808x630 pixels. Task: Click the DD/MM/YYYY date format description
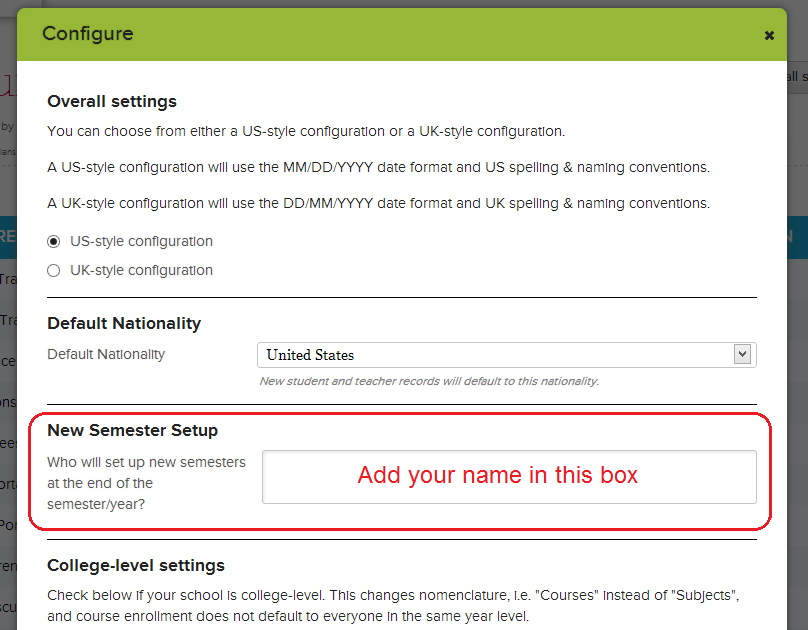[x=379, y=203]
